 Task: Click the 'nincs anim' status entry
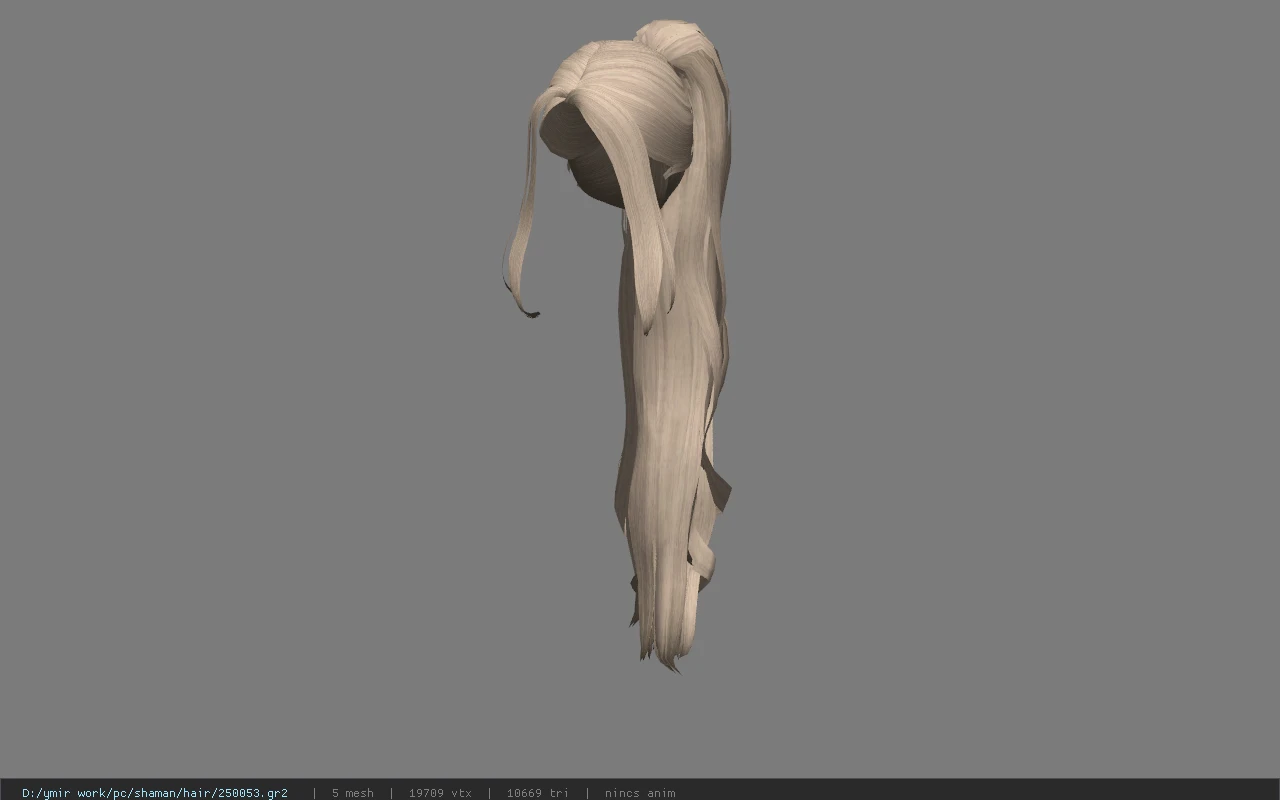coord(640,793)
